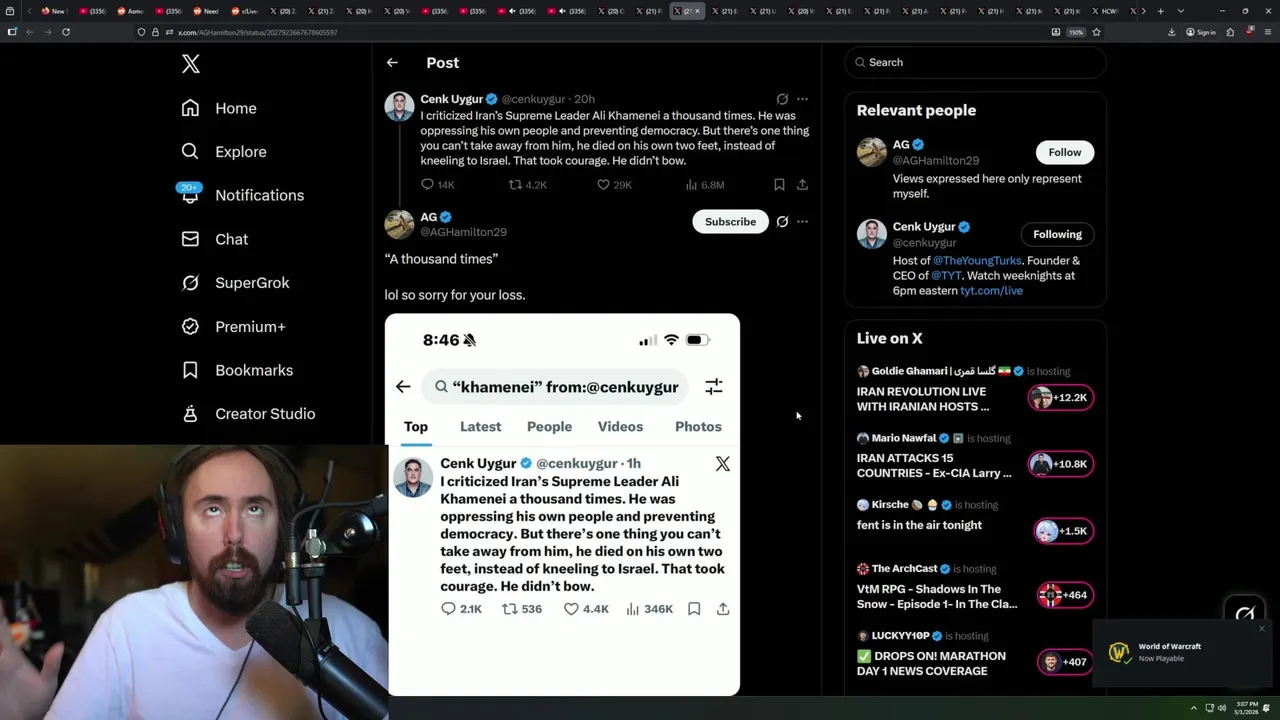Open Premium+ in sidebar
Screen dimensions: 1280x720
233,326
